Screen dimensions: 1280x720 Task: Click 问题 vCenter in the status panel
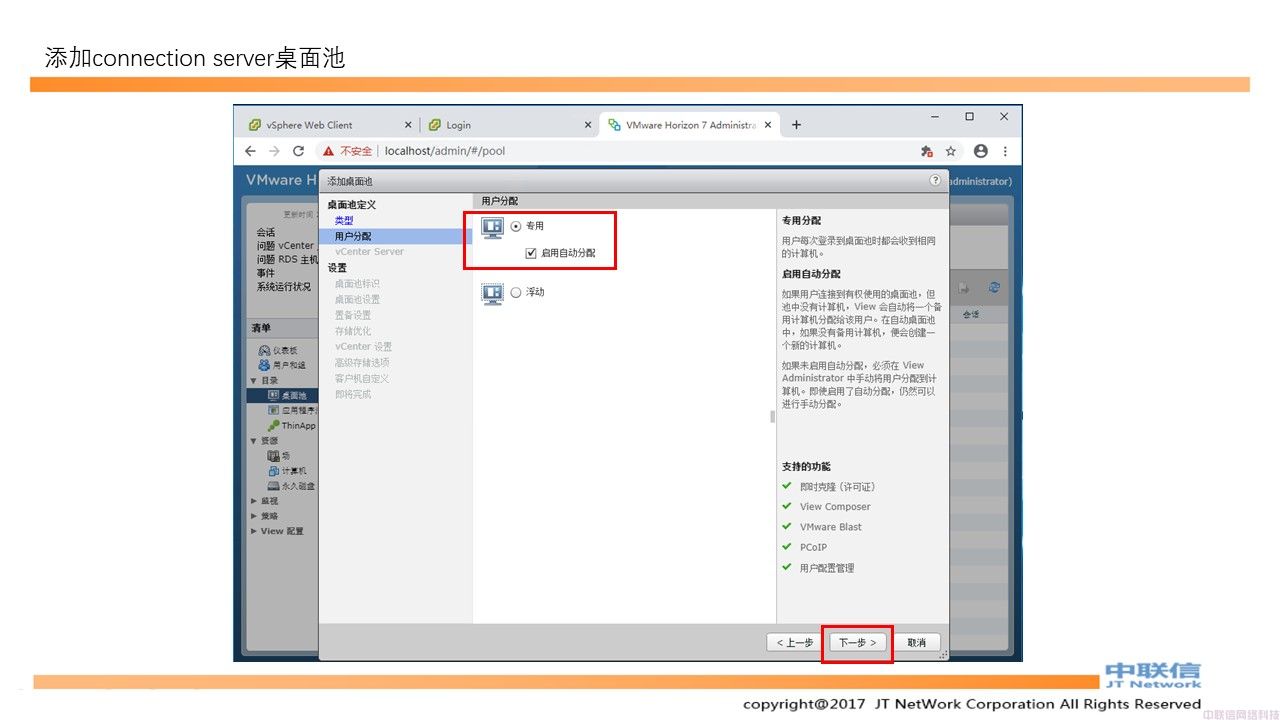click(285, 245)
